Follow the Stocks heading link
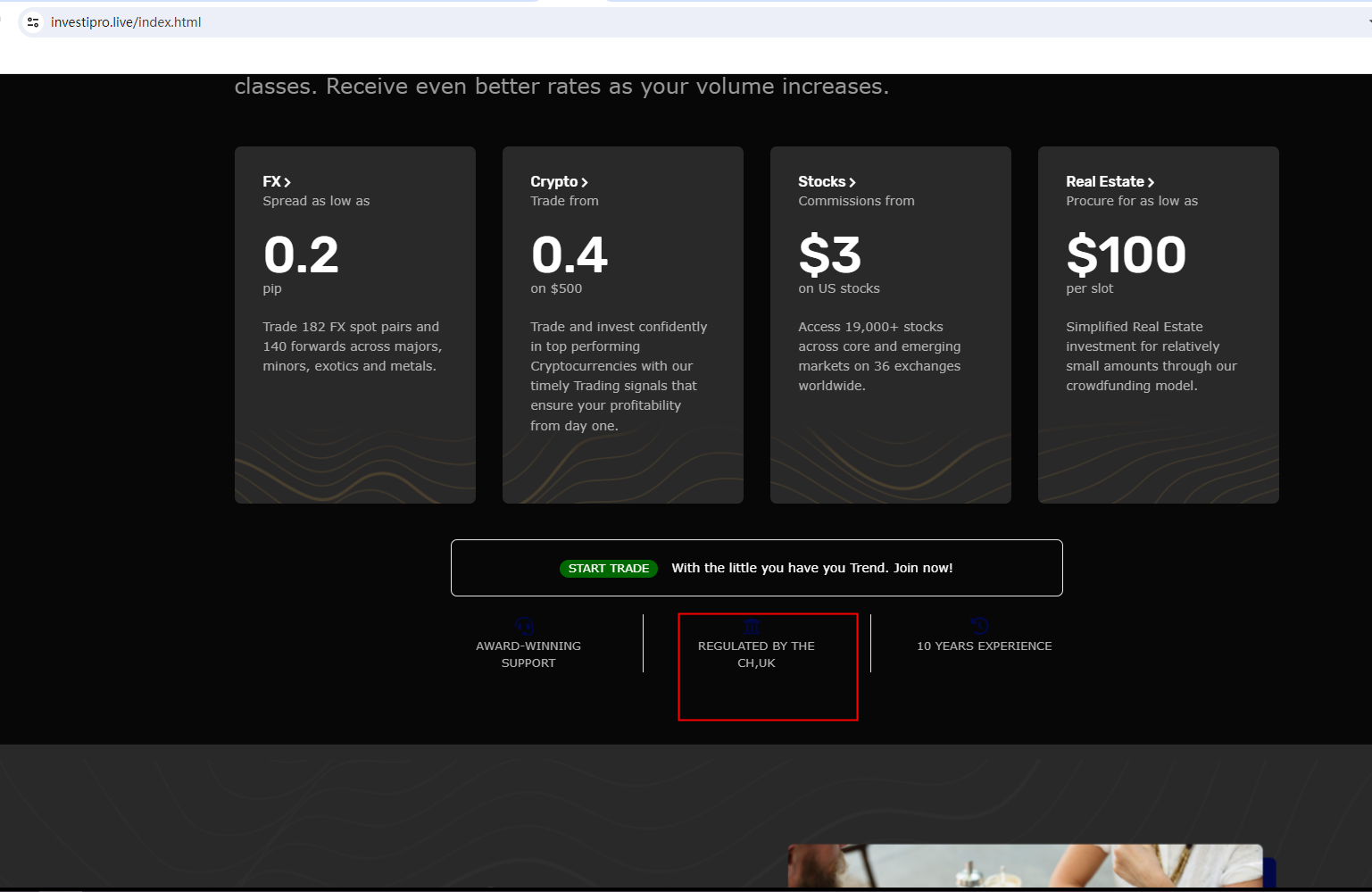This screenshot has width=1372, height=892. [827, 181]
